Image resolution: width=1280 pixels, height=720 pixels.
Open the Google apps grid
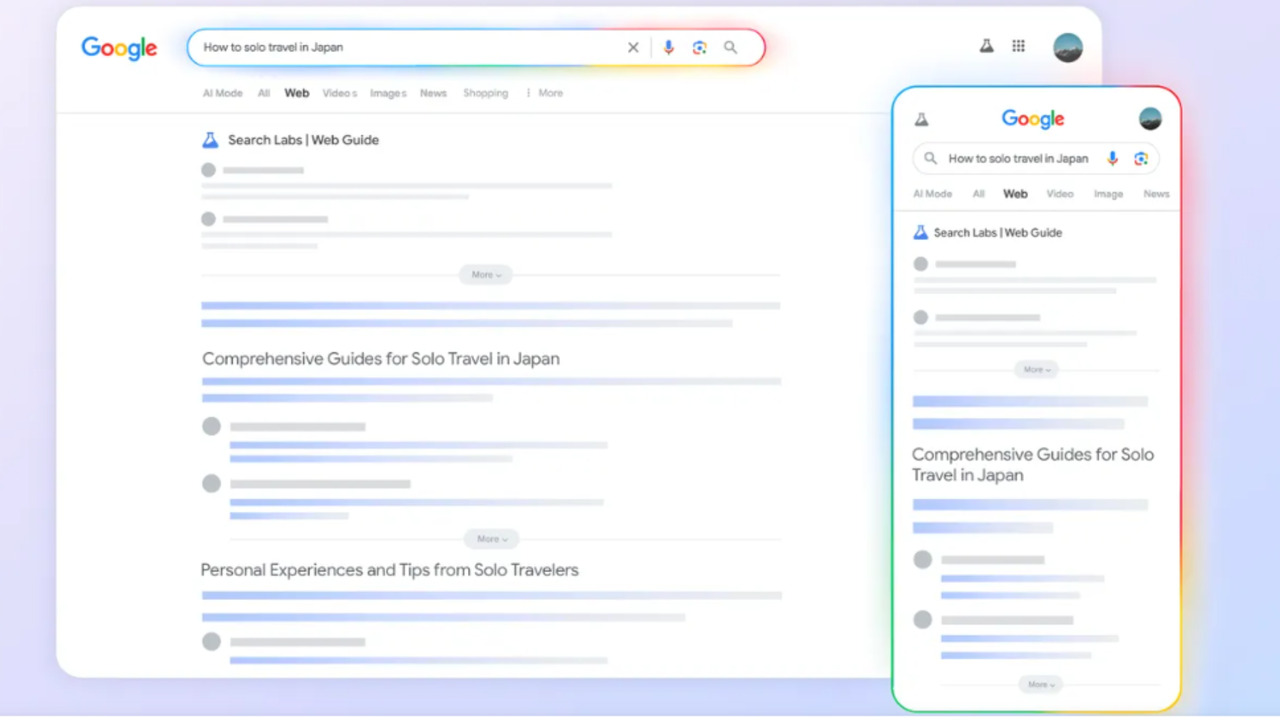point(1018,46)
